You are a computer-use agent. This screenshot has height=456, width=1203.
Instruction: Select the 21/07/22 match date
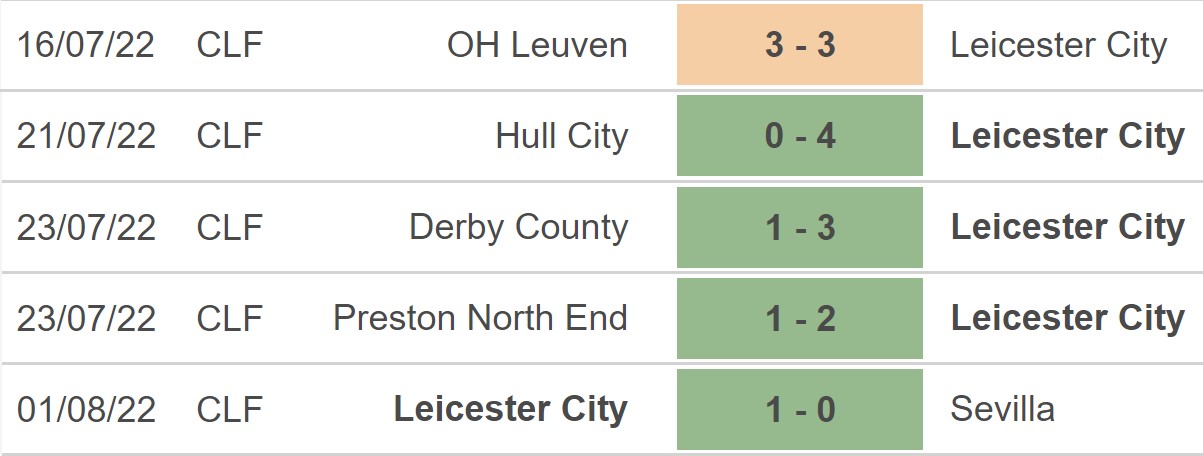(x=86, y=136)
